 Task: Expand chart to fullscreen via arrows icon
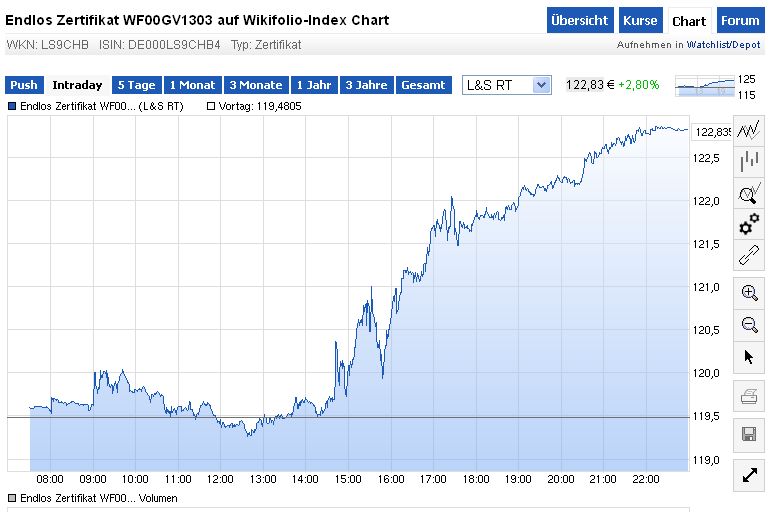click(x=749, y=476)
